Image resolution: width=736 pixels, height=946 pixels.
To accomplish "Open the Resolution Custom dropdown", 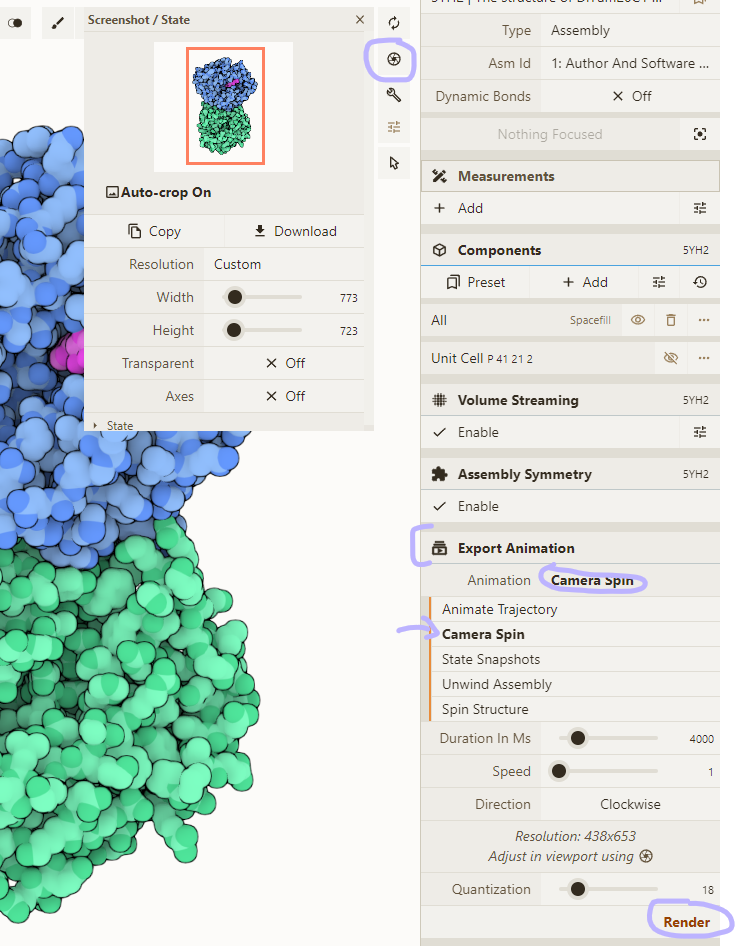I will click(x=285, y=264).
